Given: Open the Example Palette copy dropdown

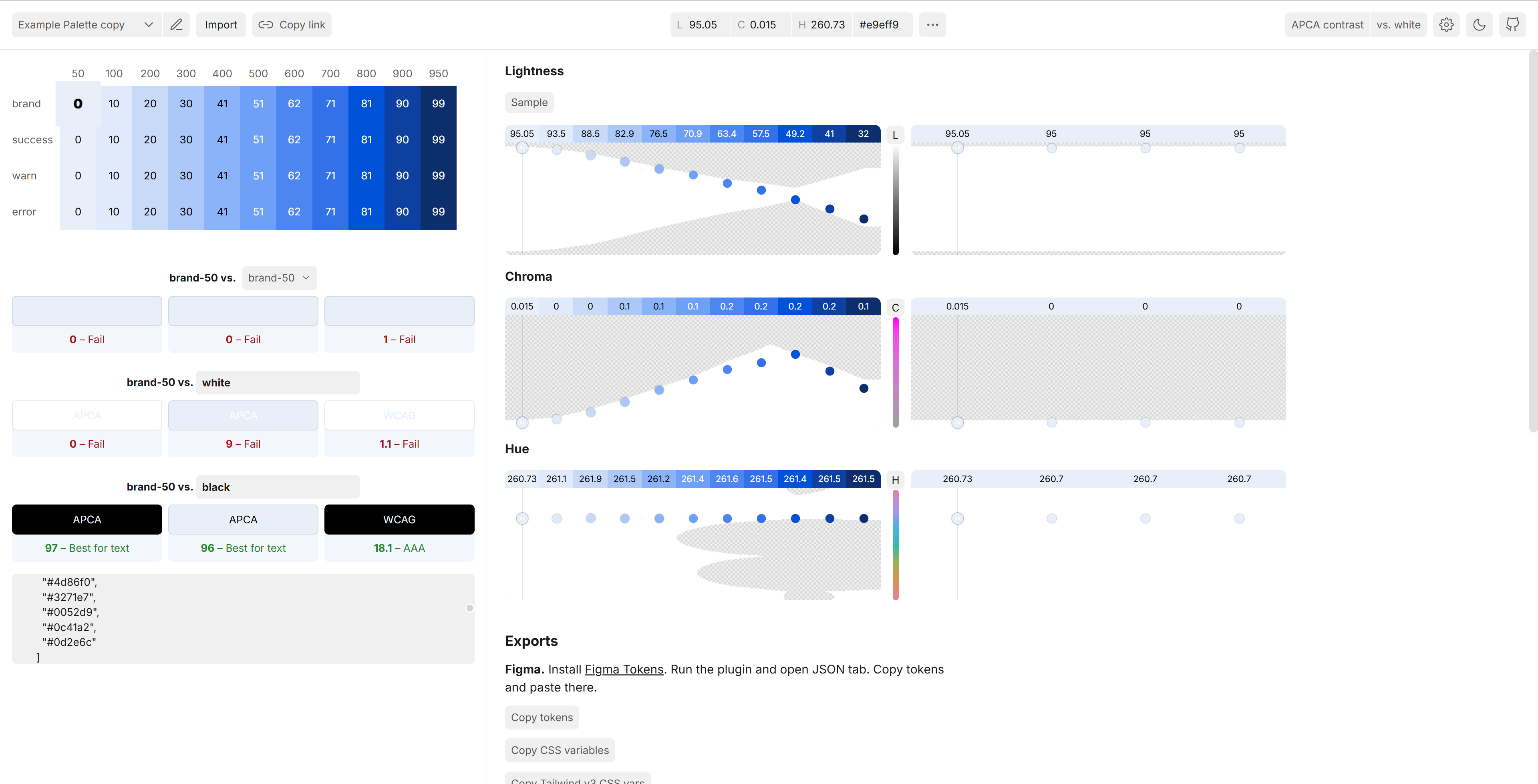Looking at the screenshot, I should (86, 24).
